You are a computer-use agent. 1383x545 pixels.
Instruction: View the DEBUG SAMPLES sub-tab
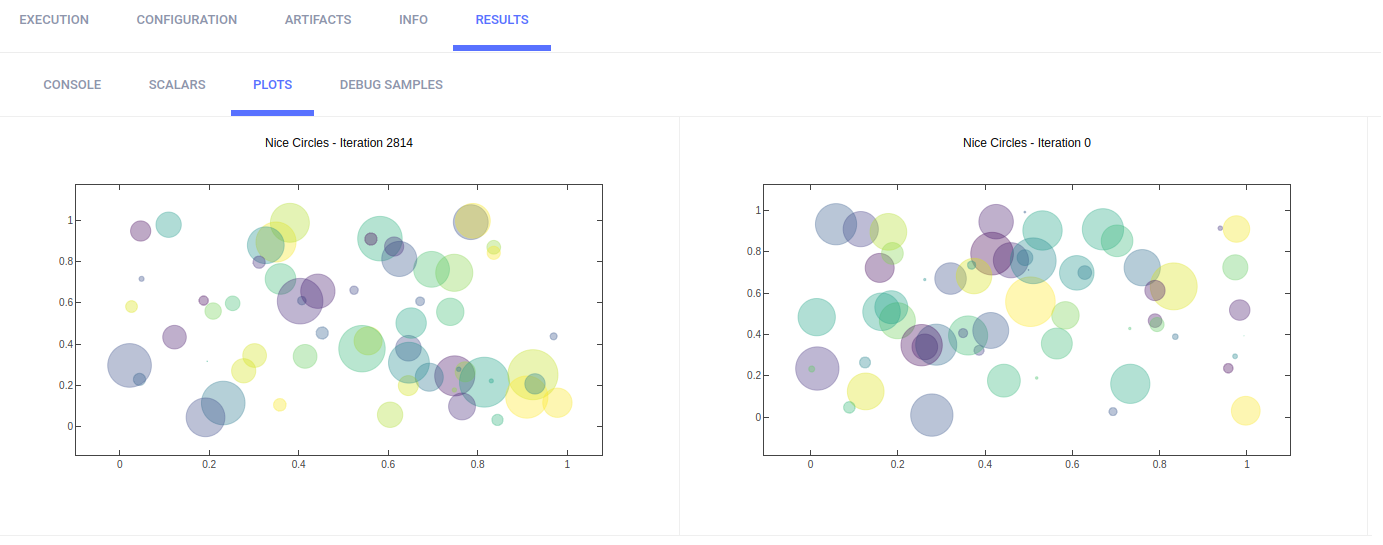pyautogui.click(x=391, y=85)
